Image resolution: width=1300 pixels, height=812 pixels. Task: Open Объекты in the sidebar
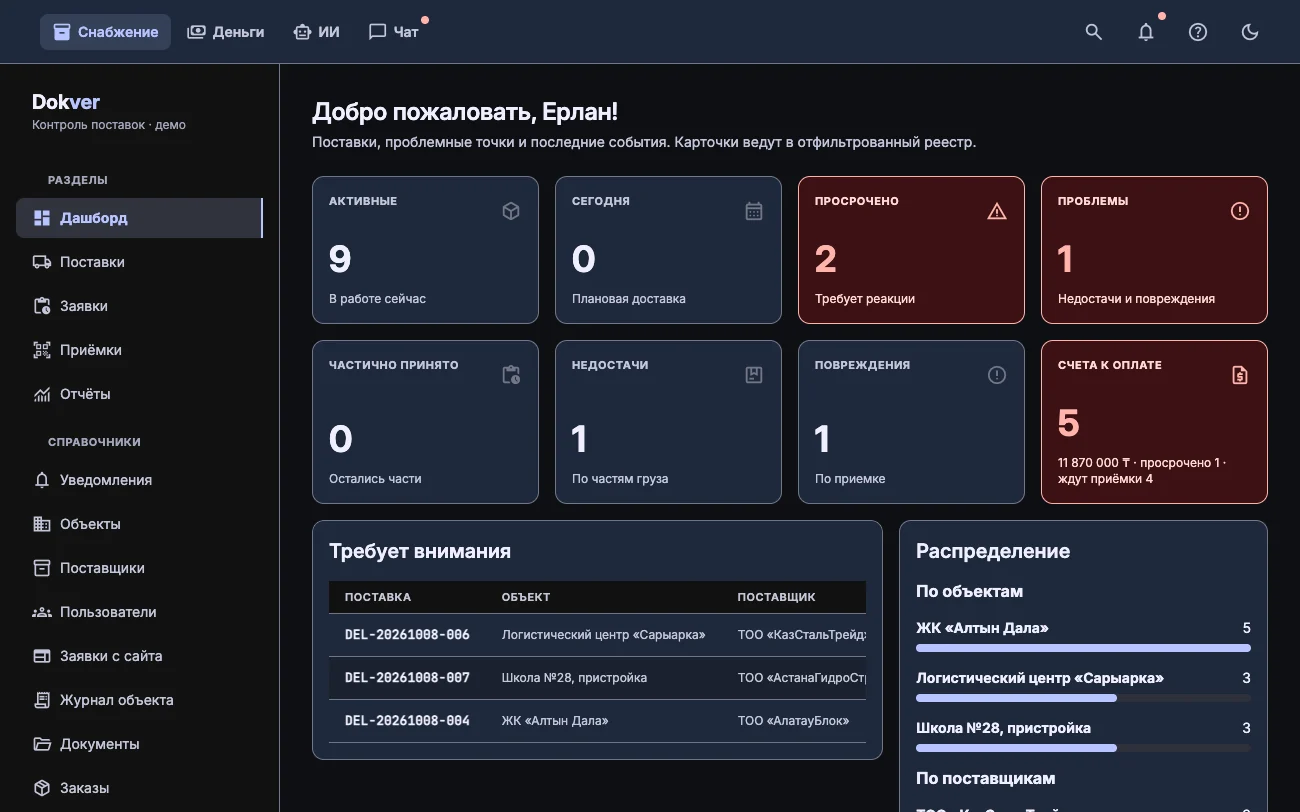[x=139, y=524]
